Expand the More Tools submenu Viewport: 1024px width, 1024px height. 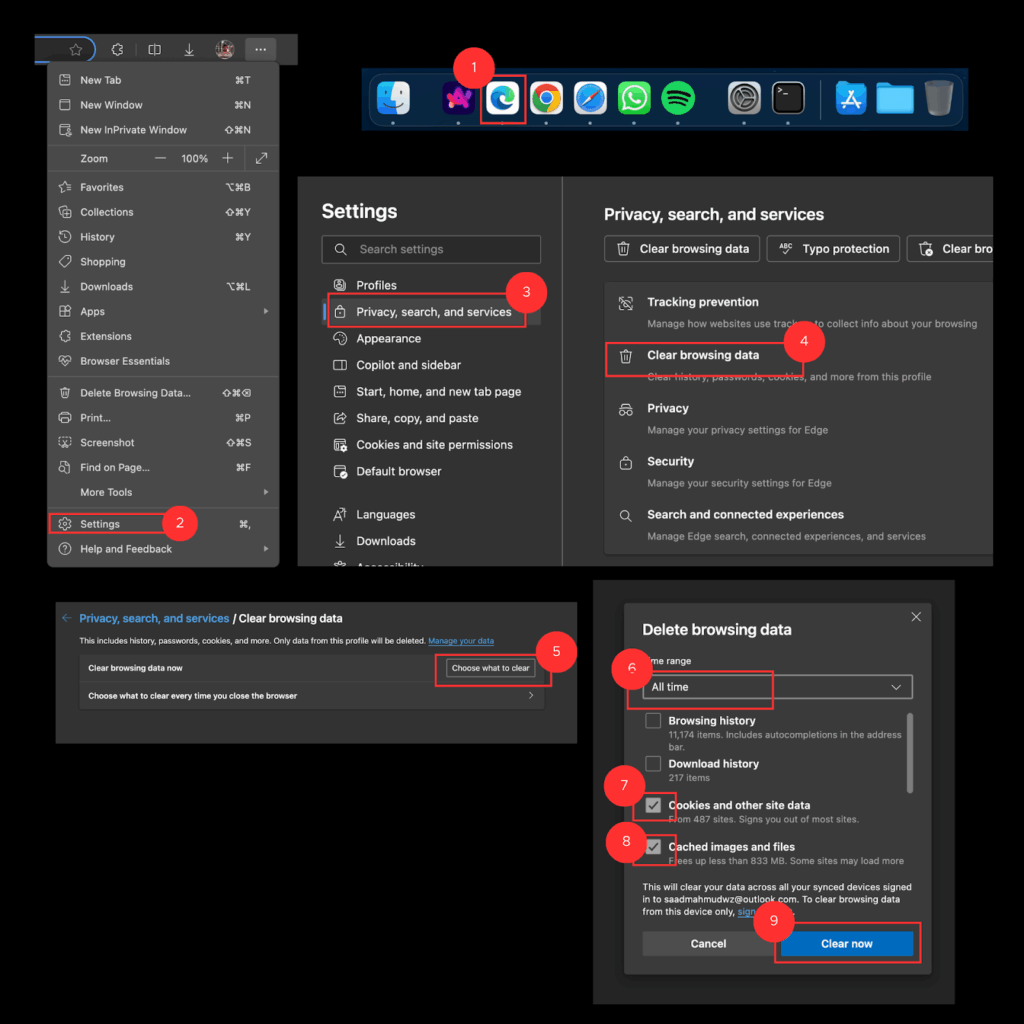266,492
